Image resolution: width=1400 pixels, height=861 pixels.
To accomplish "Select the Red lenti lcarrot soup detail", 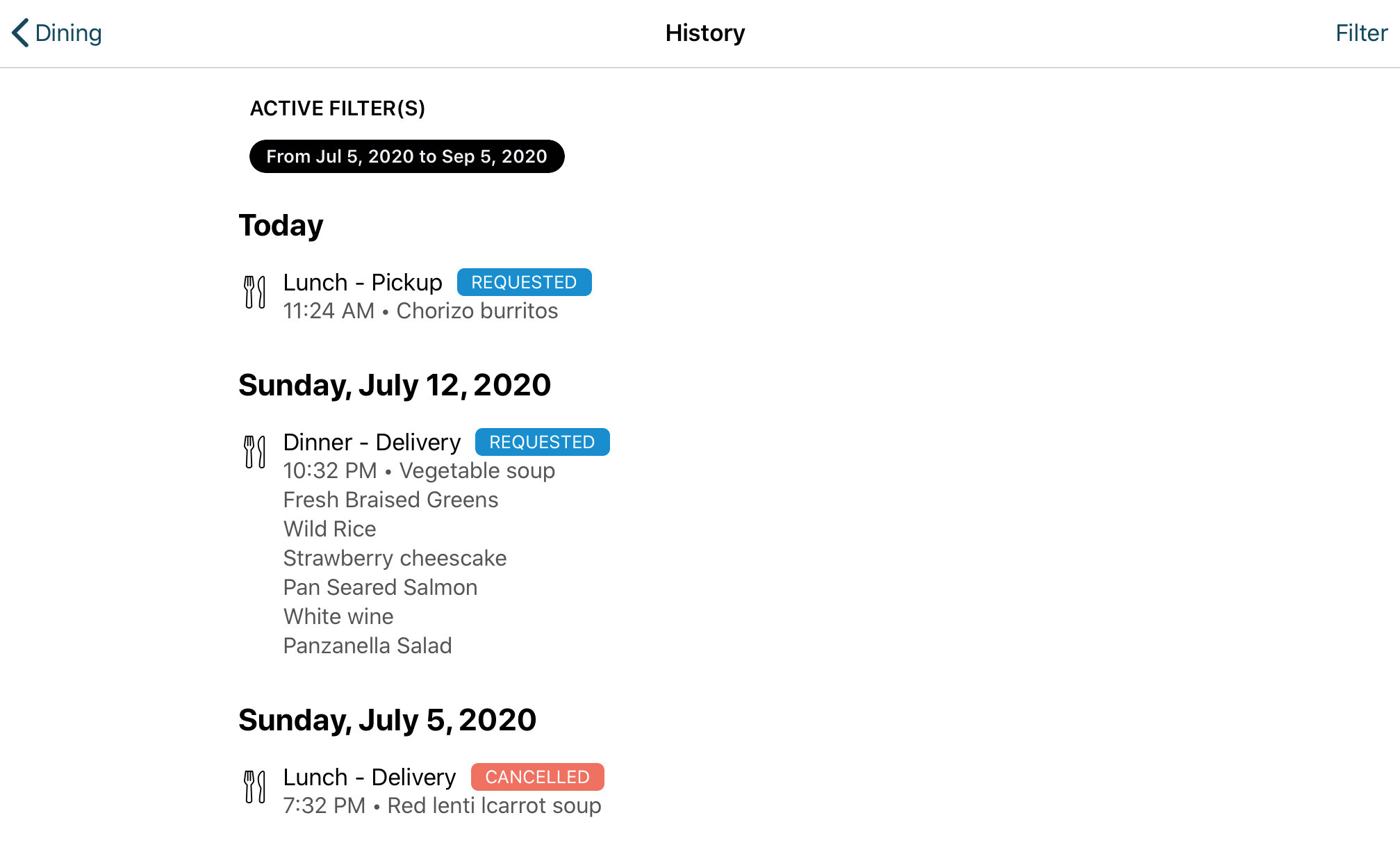I will pyautogui.click(x=494, y=805).
